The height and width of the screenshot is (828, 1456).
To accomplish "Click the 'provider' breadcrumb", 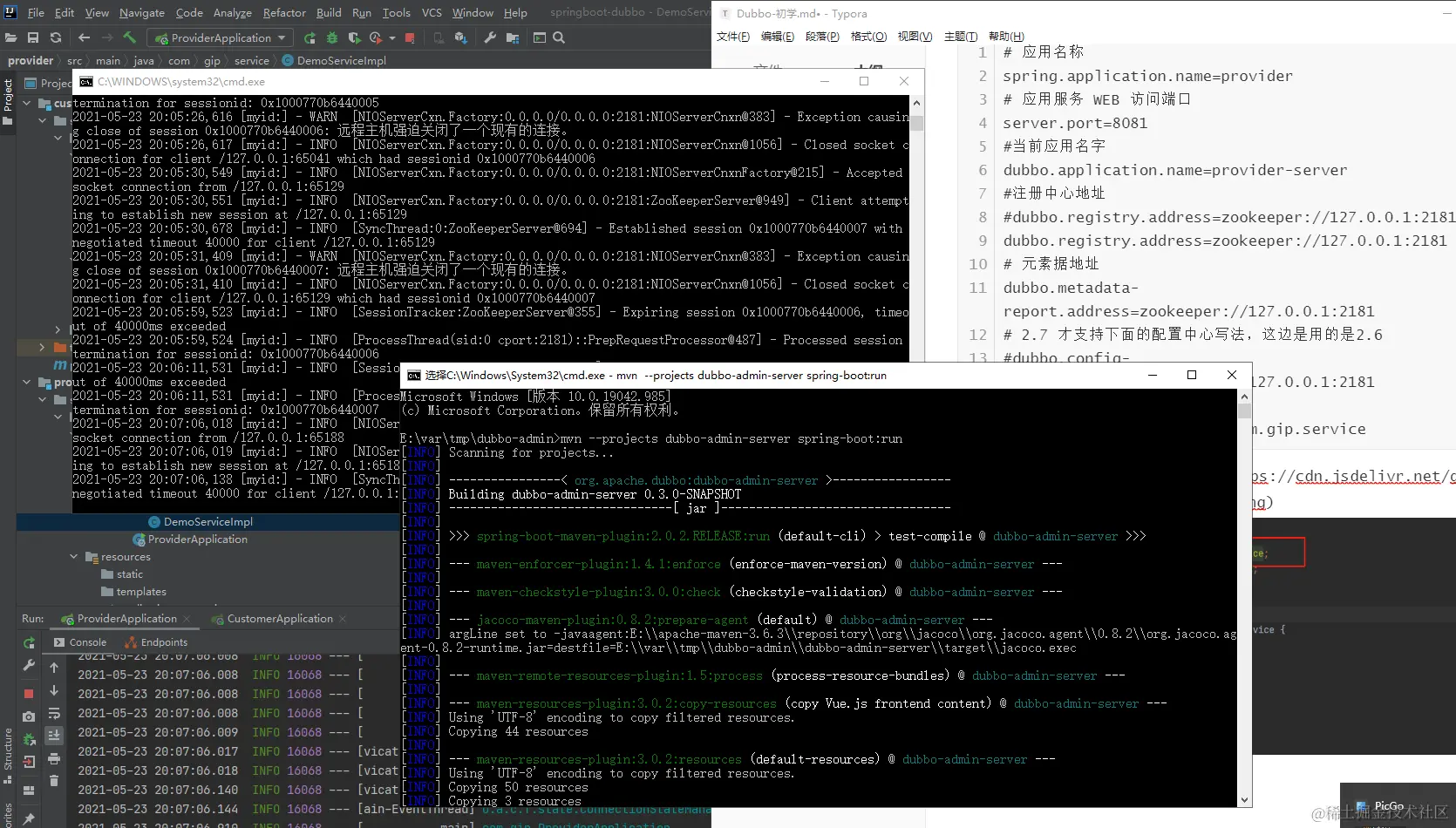I will [31, 61].
